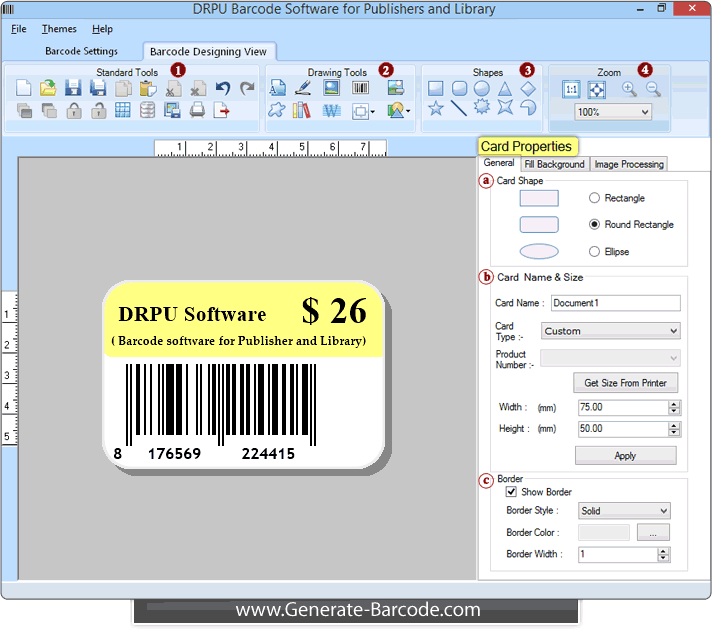The height and width of the screenshot is (629, 712).
Task: Draw a triangle shape
Action: coord(504,88)
